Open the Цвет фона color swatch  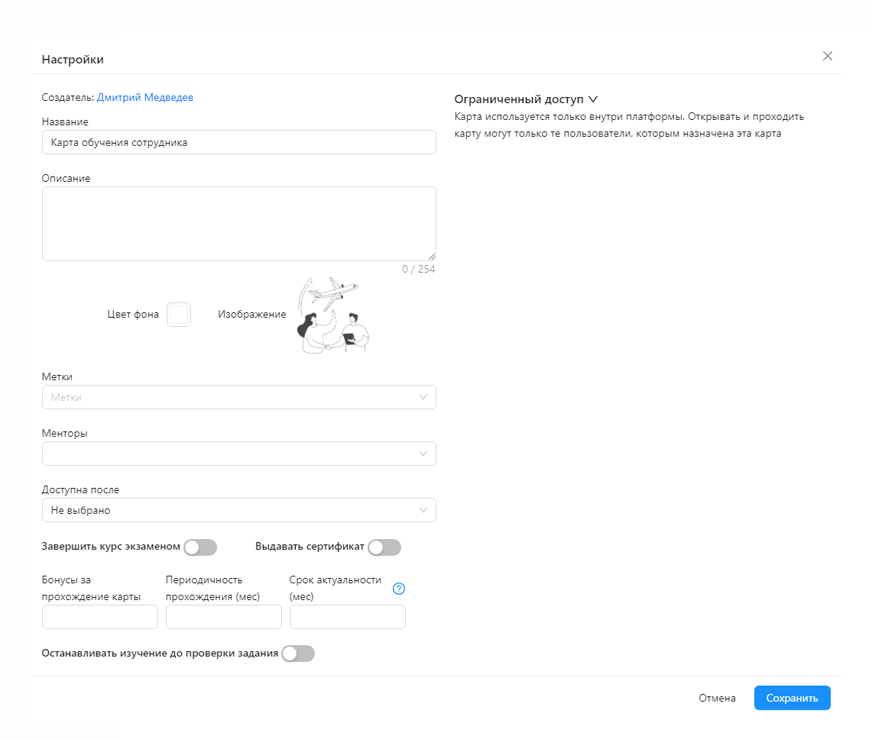tap(179, 315)
